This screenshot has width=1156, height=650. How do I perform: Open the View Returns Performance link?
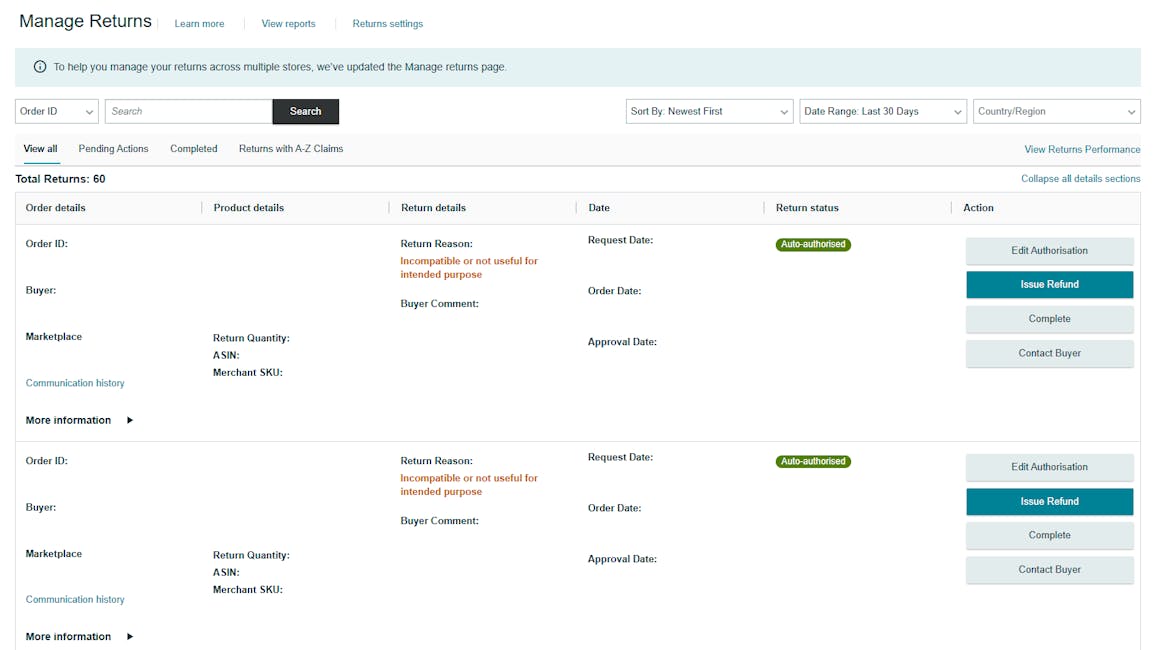(1082, 150)
